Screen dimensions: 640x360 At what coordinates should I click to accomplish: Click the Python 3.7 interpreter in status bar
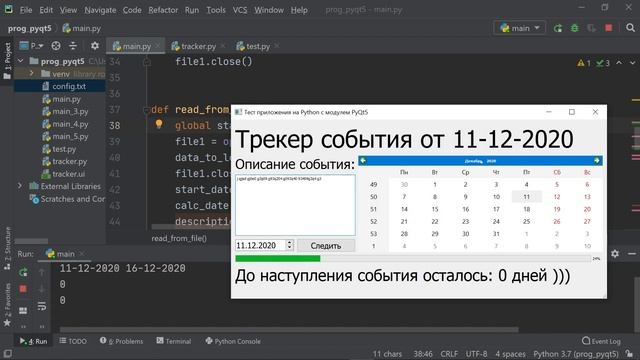576,354
